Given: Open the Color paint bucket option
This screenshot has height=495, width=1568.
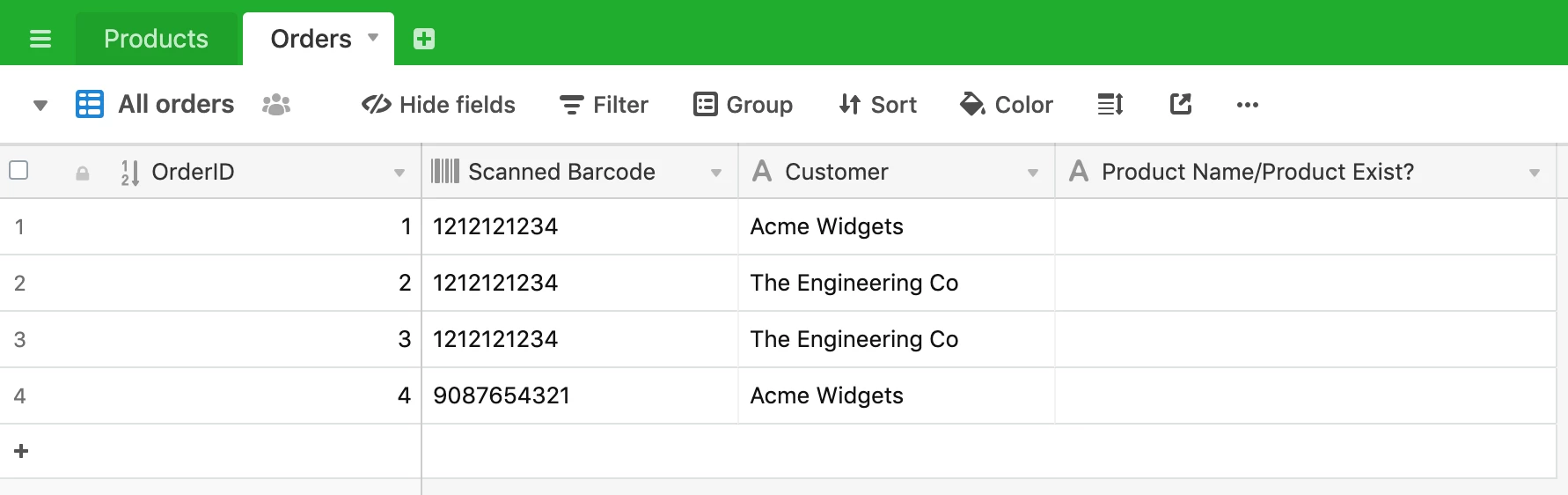Looking at the screenshot, I should pos(1006,105).
